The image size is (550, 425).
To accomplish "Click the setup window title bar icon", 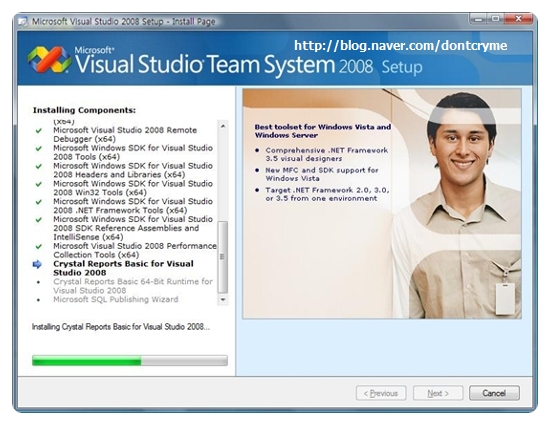I will pos(23,22).
